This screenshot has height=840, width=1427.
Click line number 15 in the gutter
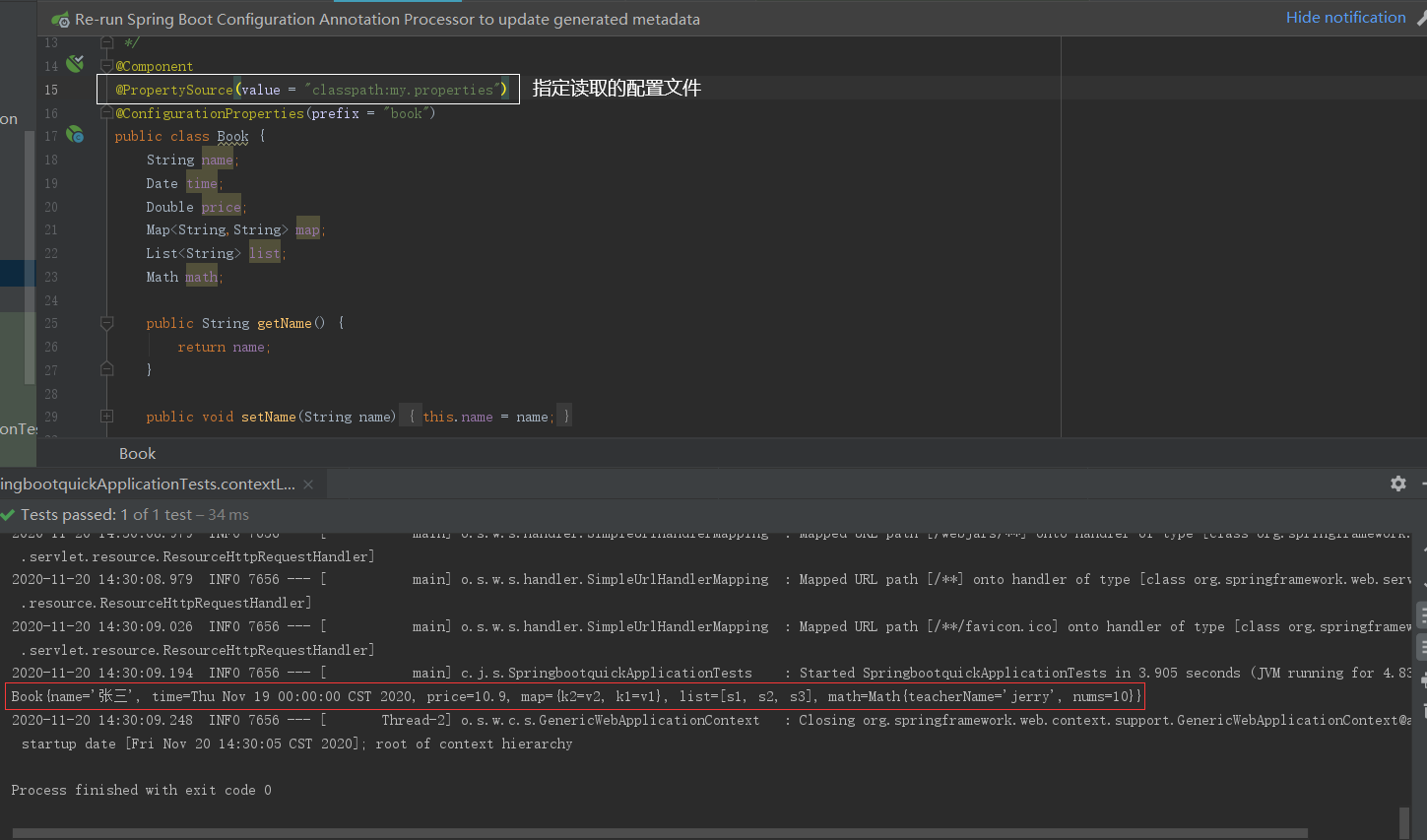[51, 90]
